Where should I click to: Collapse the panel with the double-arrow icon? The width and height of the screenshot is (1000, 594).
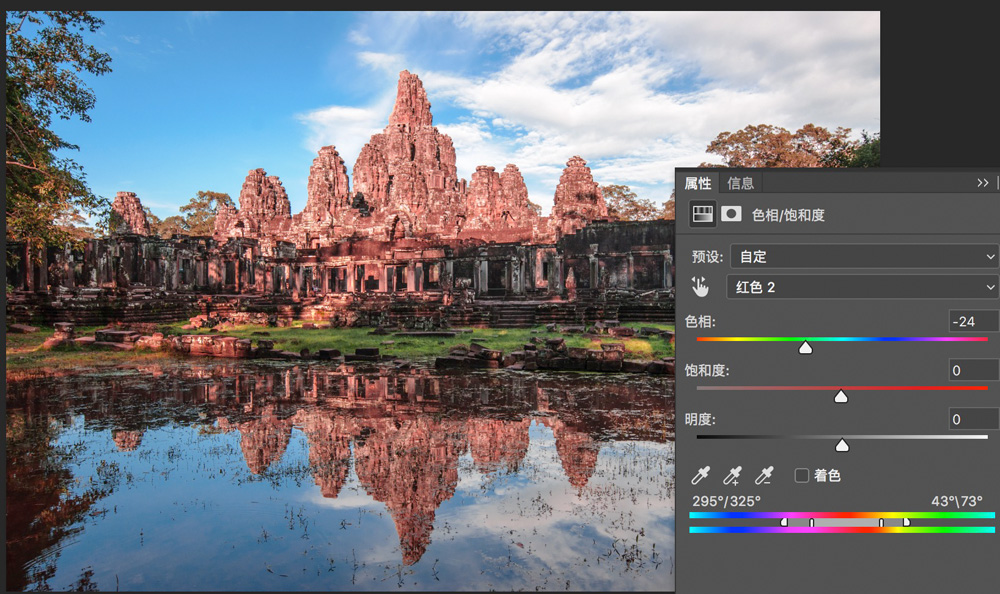pyautogui.click(x=983, y=183)
